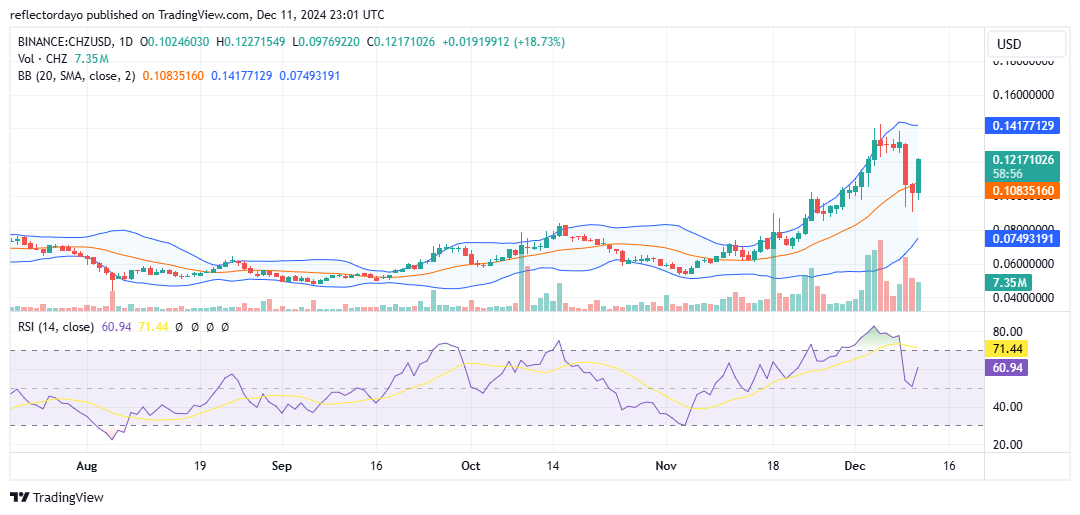Click the 7.35M volume label on the axis
Viewport: 1080px width, 515px height.
tap(1008, 283)
